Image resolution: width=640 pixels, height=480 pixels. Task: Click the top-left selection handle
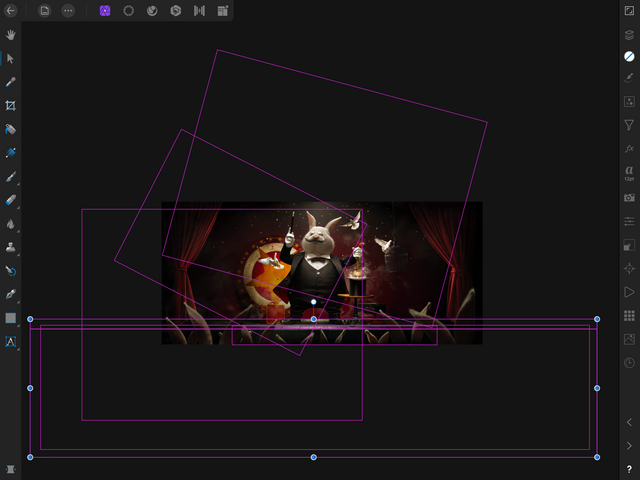click(30, 319)
